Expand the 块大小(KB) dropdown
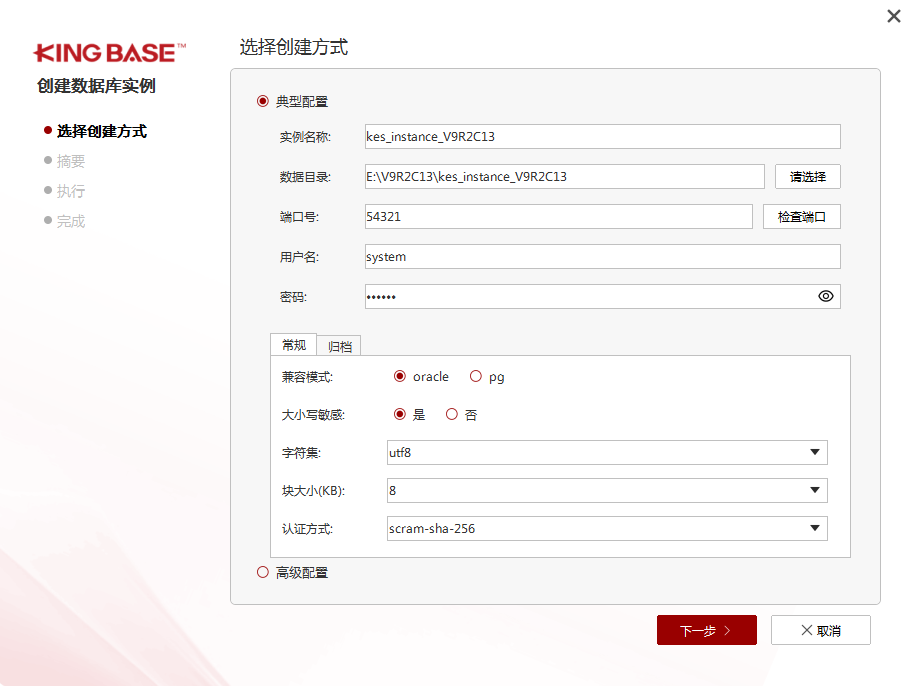This screenshot has height=686, width=907. point(607,491)
